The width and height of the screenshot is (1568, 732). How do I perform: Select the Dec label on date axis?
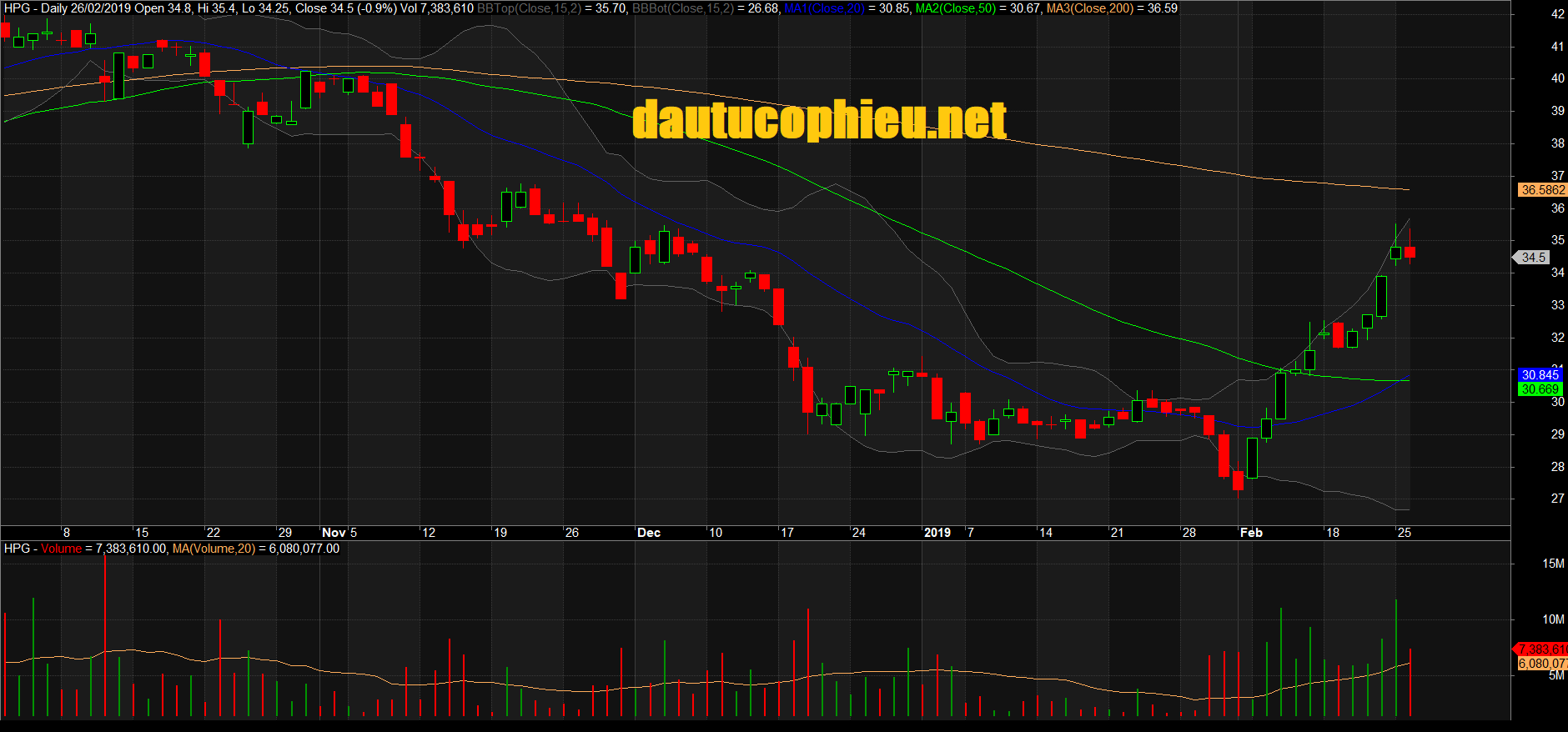click(x=648, y=533)
